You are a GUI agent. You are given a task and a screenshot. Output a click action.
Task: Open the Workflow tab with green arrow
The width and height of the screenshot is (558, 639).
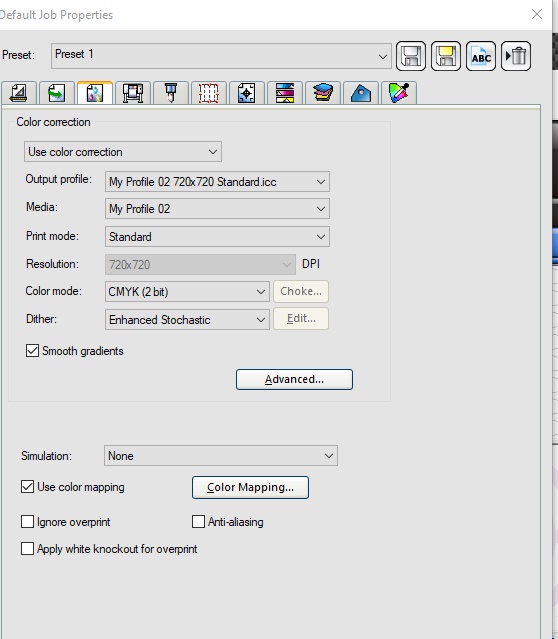(57, 93)
